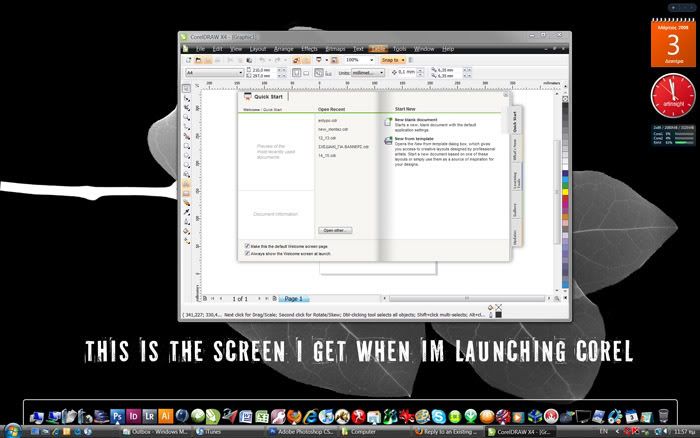Viewport: 700px width, 438px height.
Task: Open the File menu
Action: tap(200, 49)
